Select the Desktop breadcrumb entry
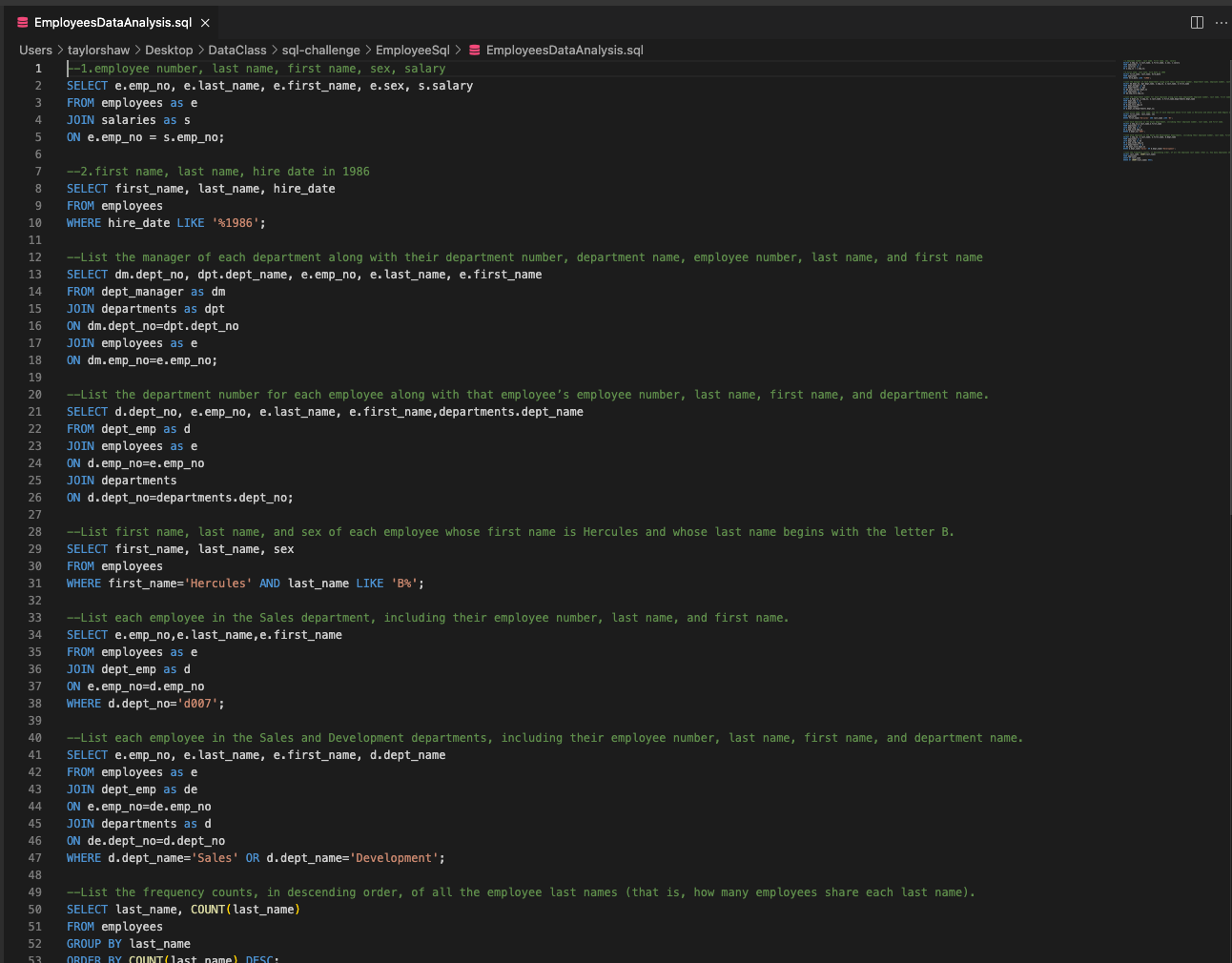The width and height of the screenshot is (1232, 963). tap(169, 50)
